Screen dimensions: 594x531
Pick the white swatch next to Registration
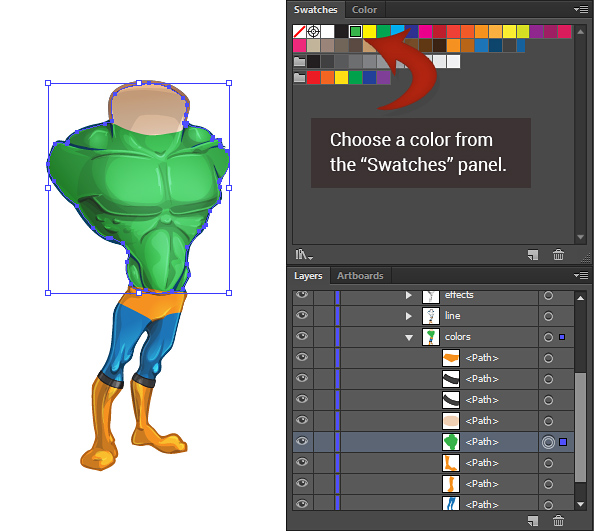pyautogui.click(x=327, y=32)
